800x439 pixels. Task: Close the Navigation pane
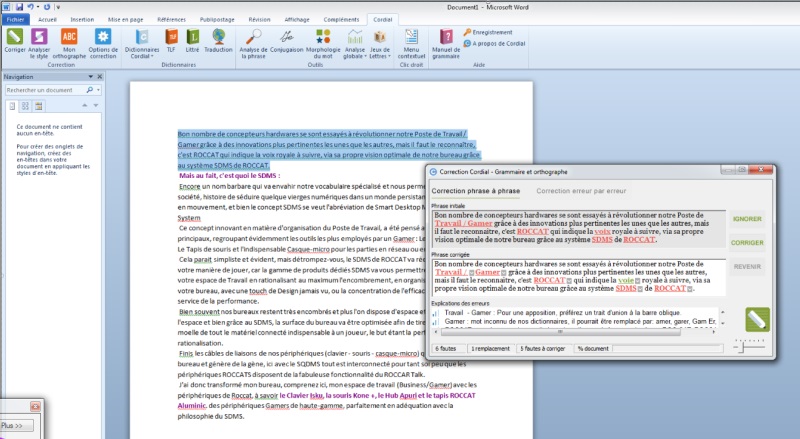[99, 77]
